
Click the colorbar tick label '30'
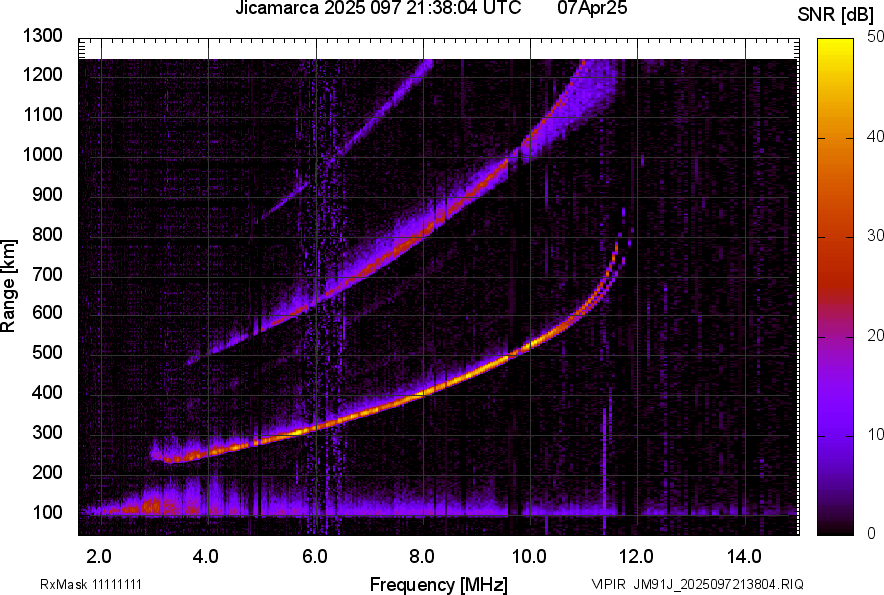876,236
